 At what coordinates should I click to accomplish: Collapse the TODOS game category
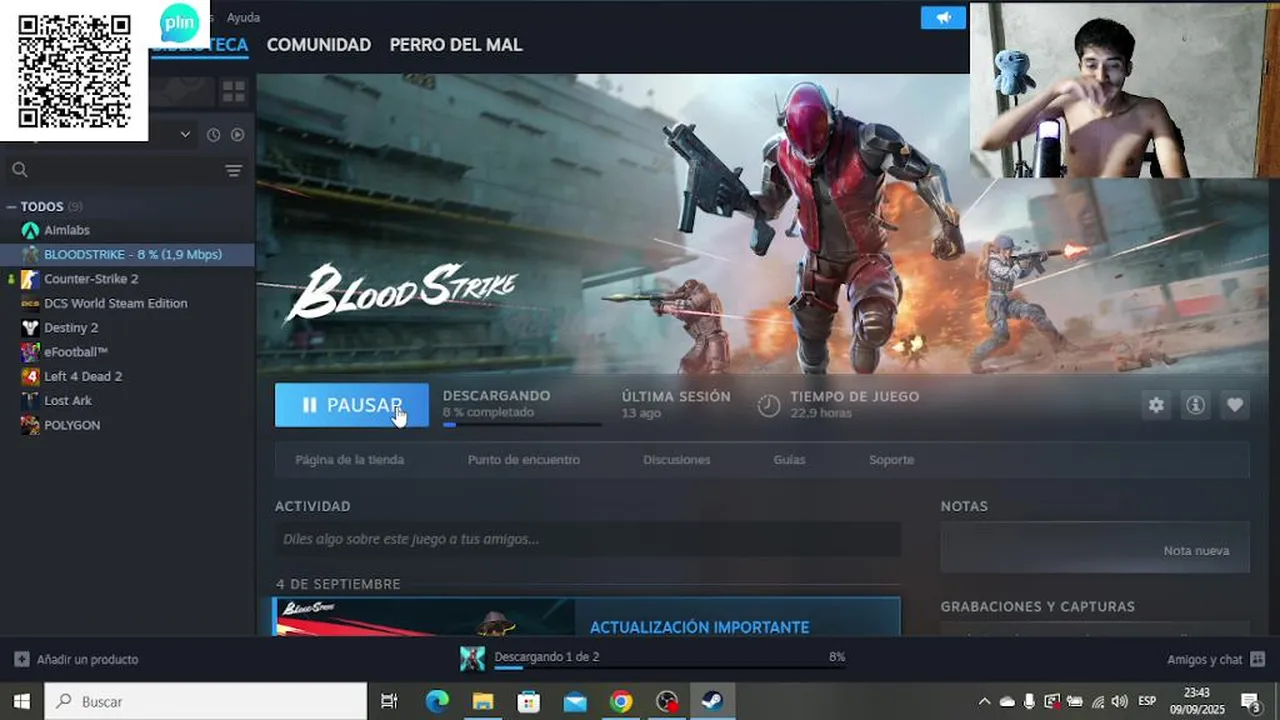pos(11,207)
